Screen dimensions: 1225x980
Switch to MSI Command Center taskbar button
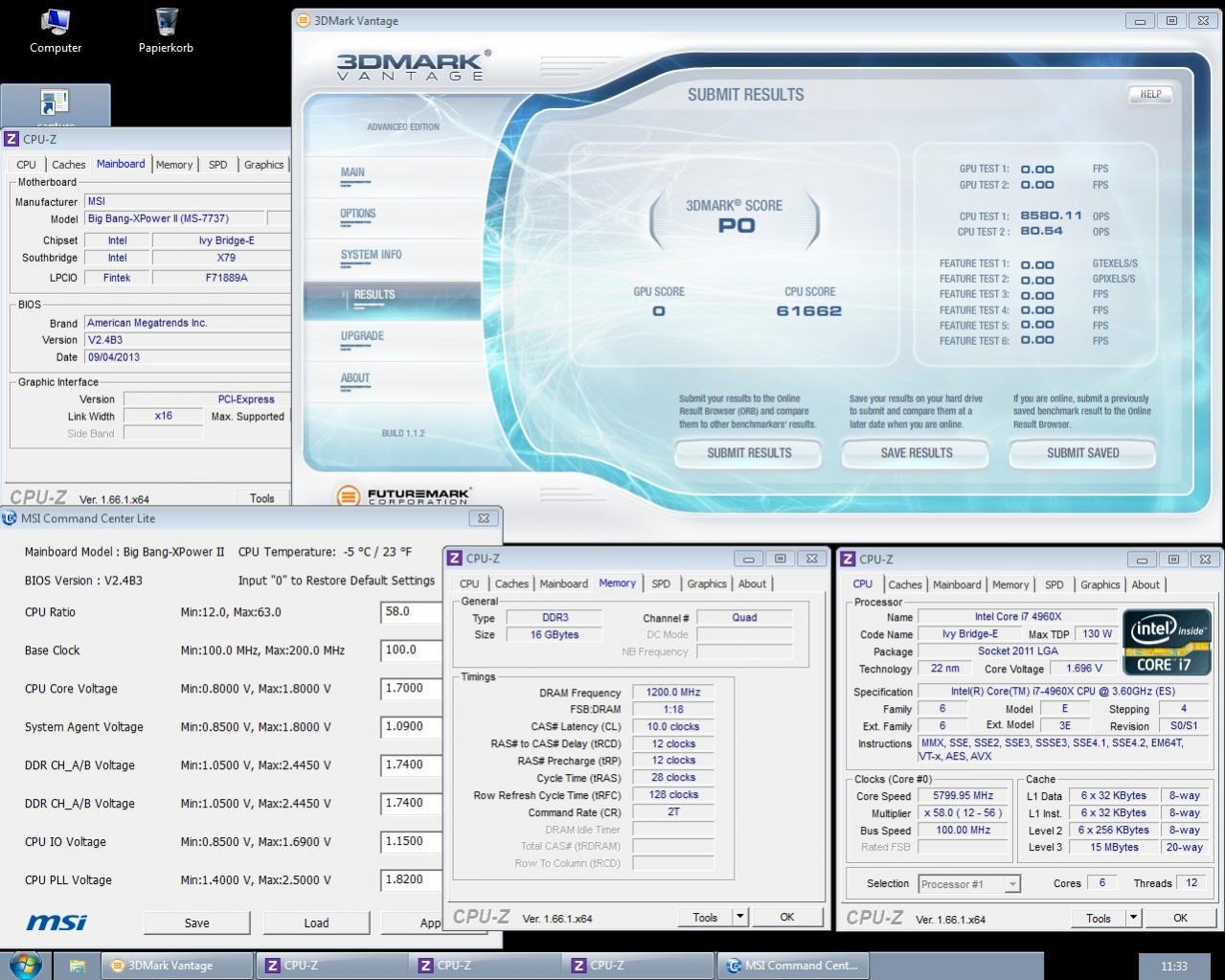(x=793, y=966)
